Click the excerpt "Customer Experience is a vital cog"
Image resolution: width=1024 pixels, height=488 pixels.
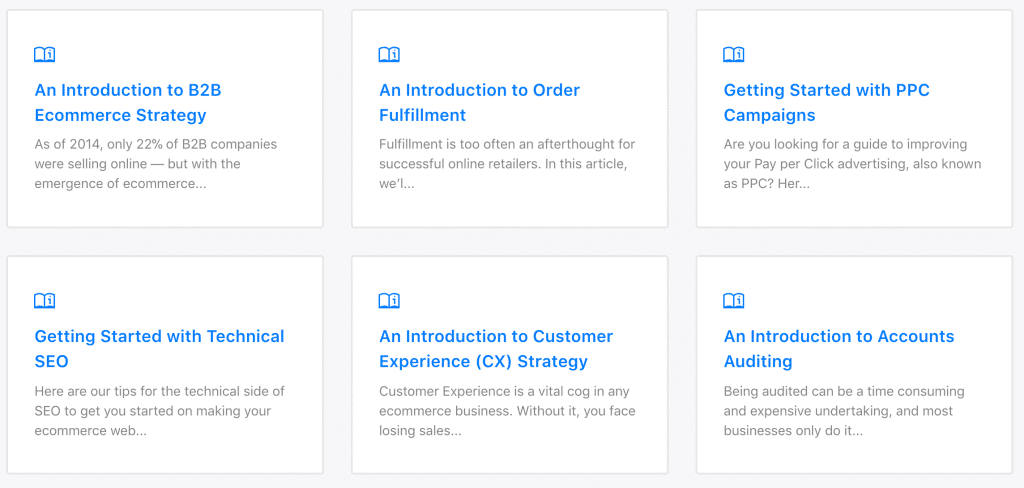point(506,410)
